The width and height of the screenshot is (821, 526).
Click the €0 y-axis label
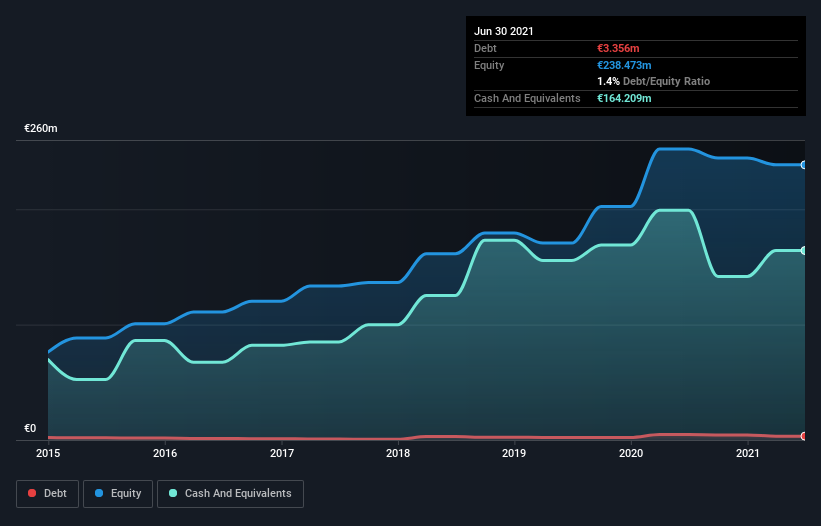[30, 429]
